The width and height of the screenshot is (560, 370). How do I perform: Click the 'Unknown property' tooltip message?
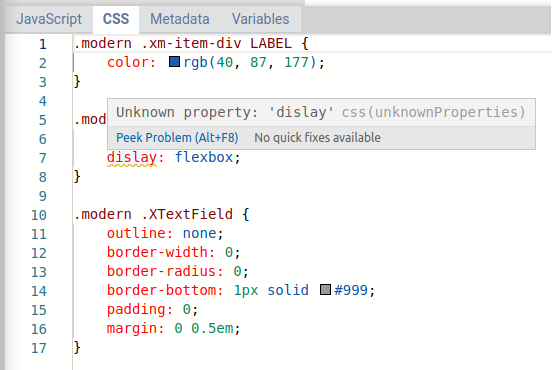225,112
